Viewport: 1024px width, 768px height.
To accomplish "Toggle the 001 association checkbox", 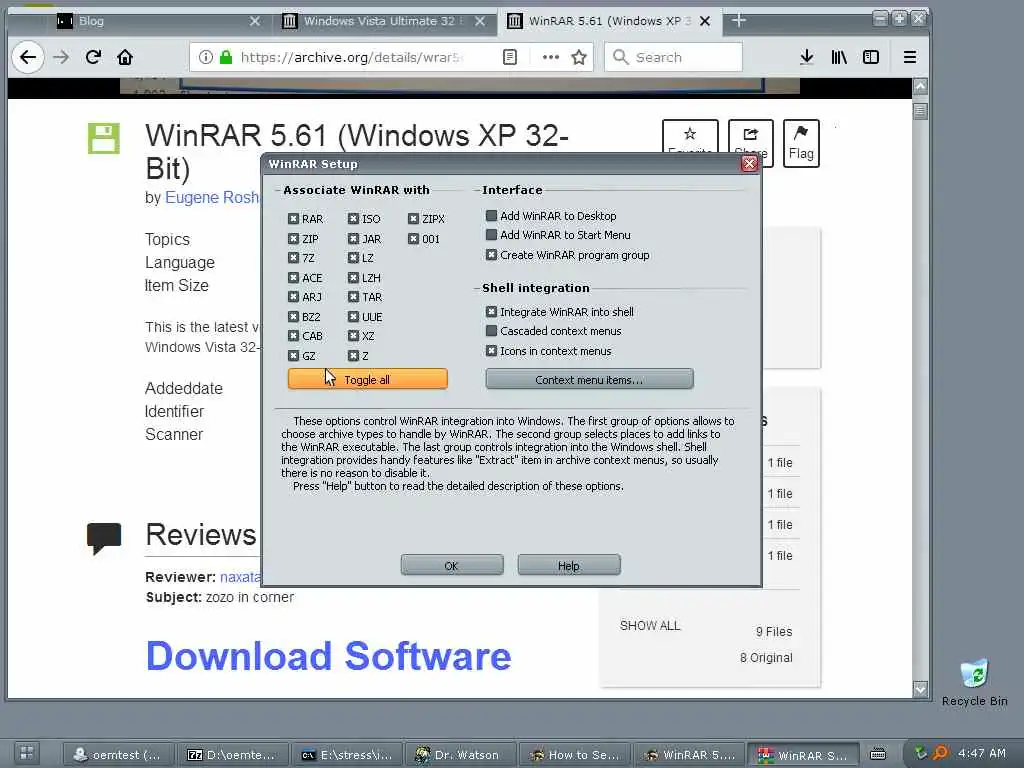I will click(x=413, y=239).
